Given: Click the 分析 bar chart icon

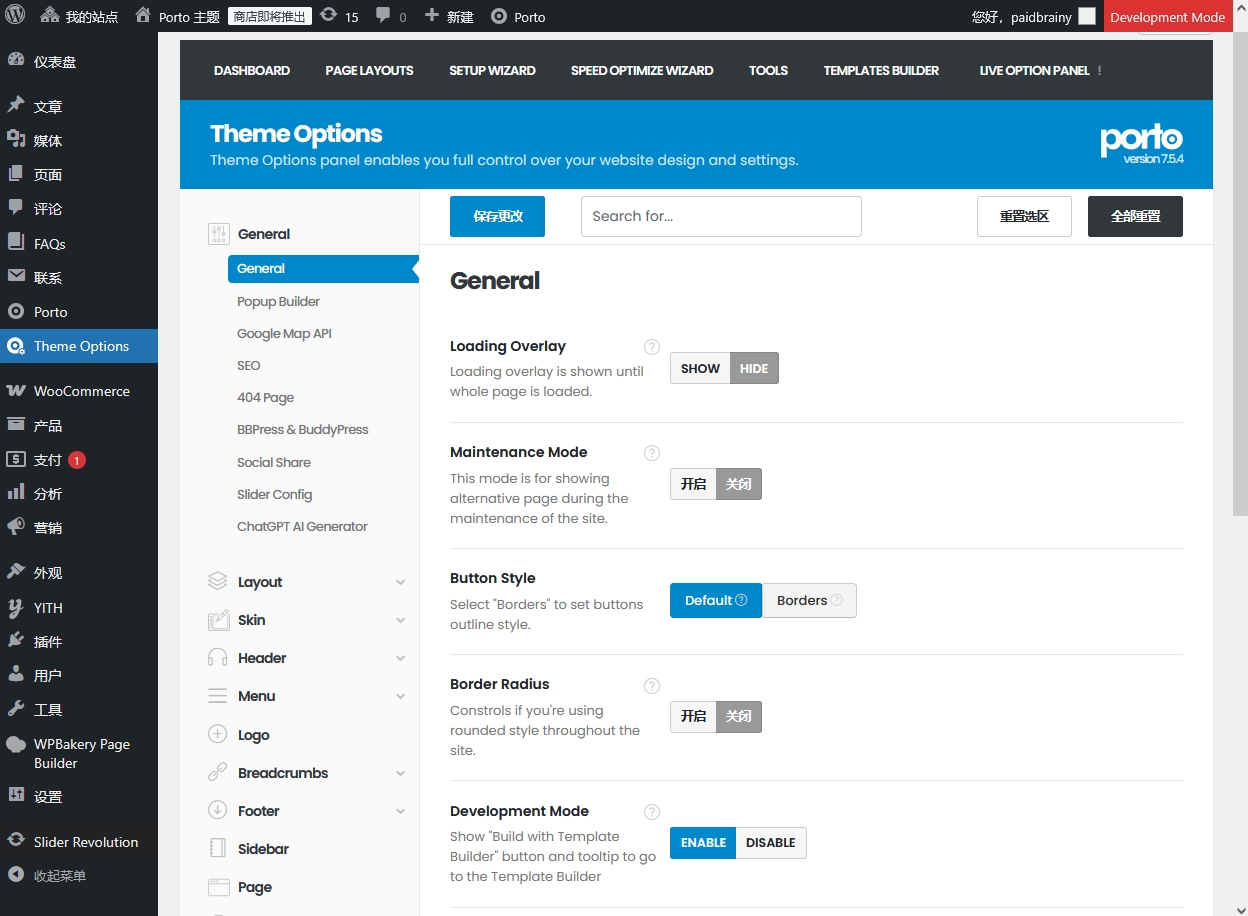Looking at the screenshot, I should coord(15,493).
